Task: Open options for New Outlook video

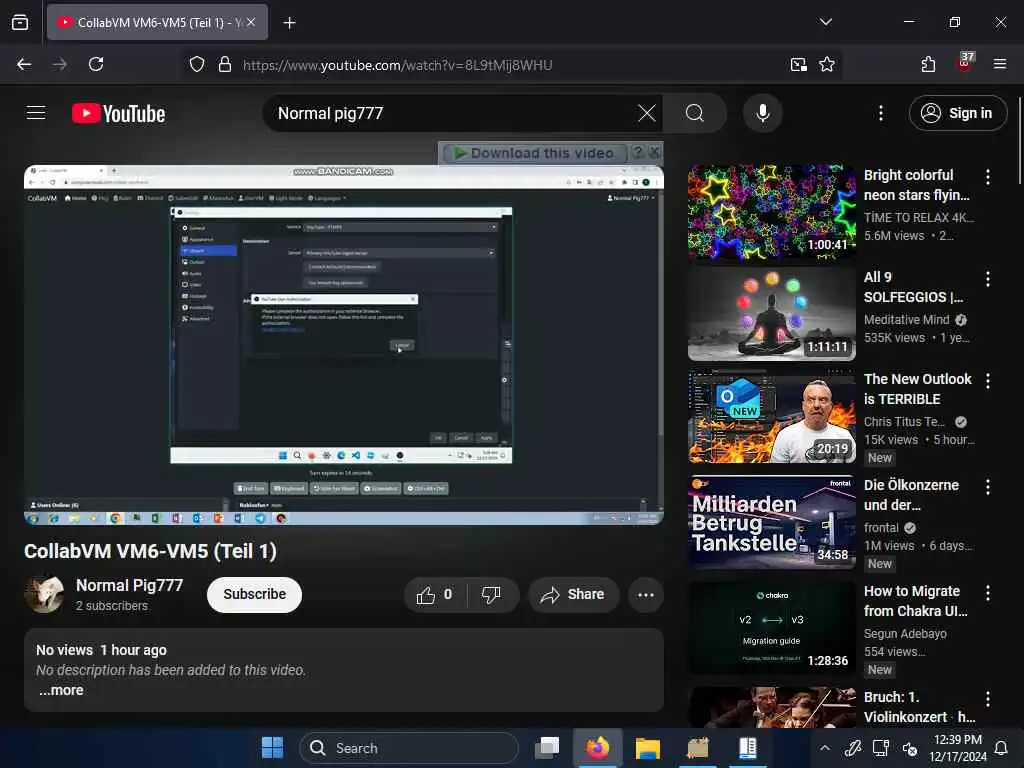Action: pos(987,381)
